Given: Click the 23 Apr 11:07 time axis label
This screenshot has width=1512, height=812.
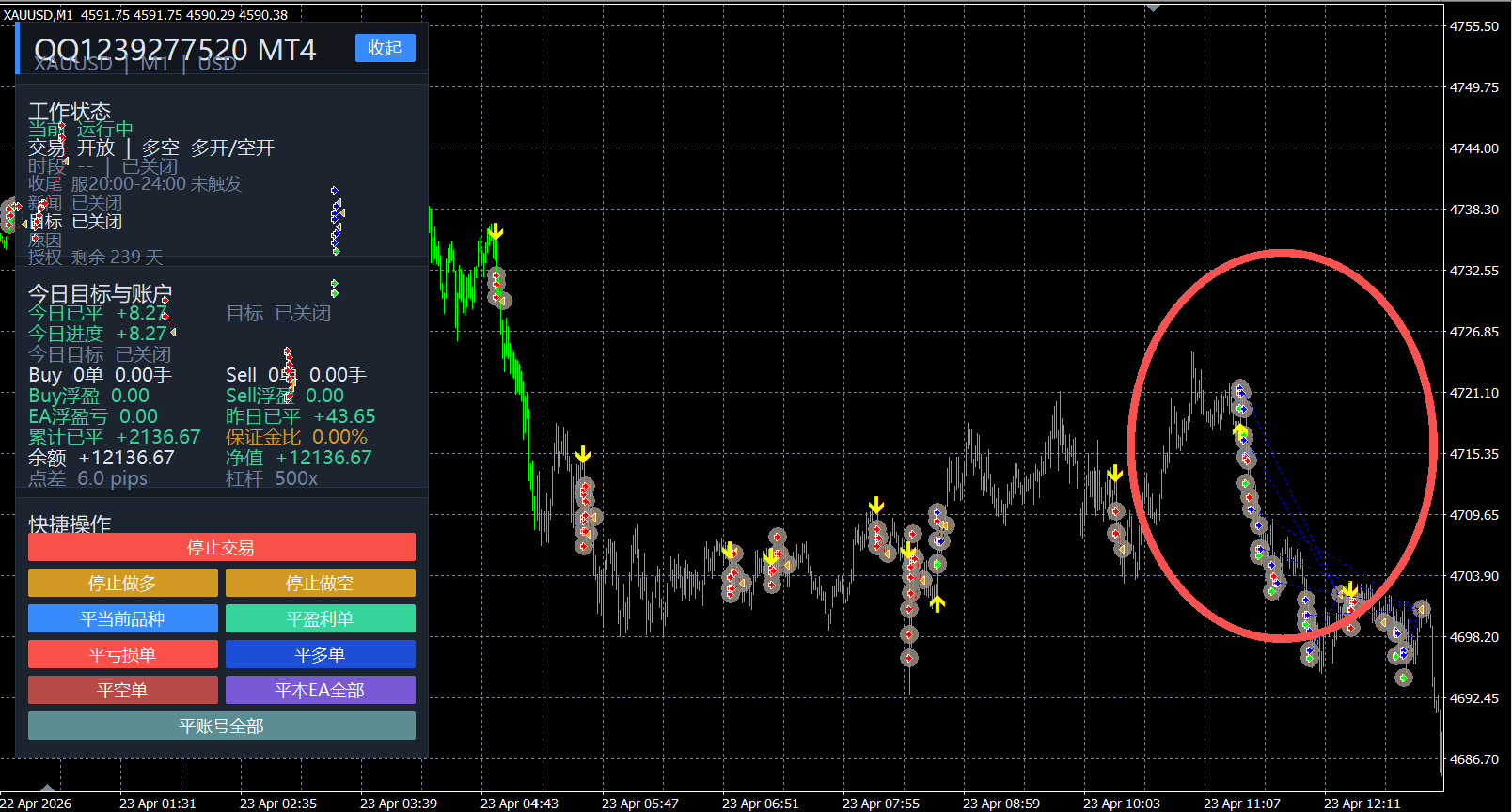Looking at the screenshot, I should (1242, 804).
